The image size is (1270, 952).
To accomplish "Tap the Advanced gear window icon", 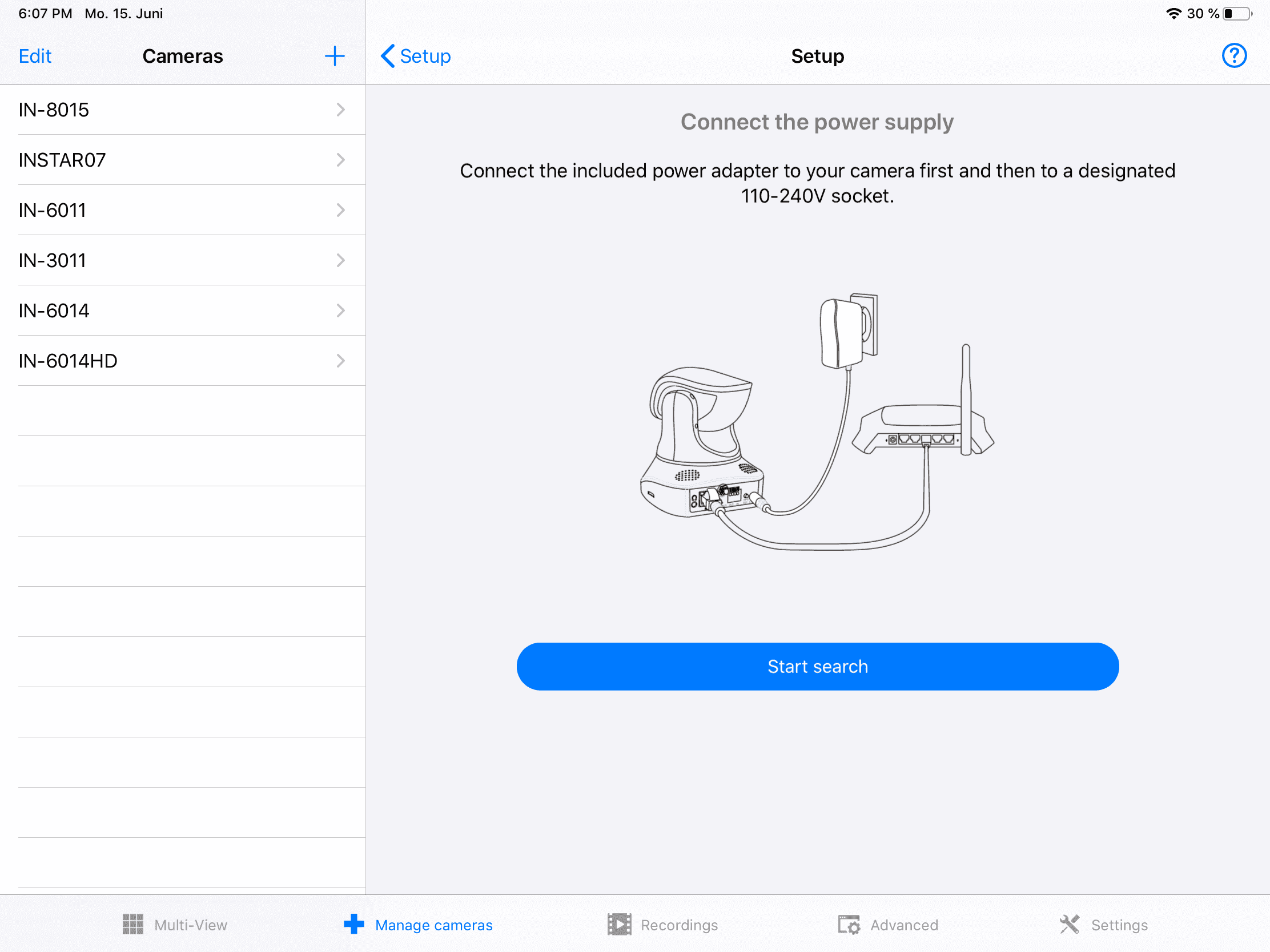I will click(849, 925).
